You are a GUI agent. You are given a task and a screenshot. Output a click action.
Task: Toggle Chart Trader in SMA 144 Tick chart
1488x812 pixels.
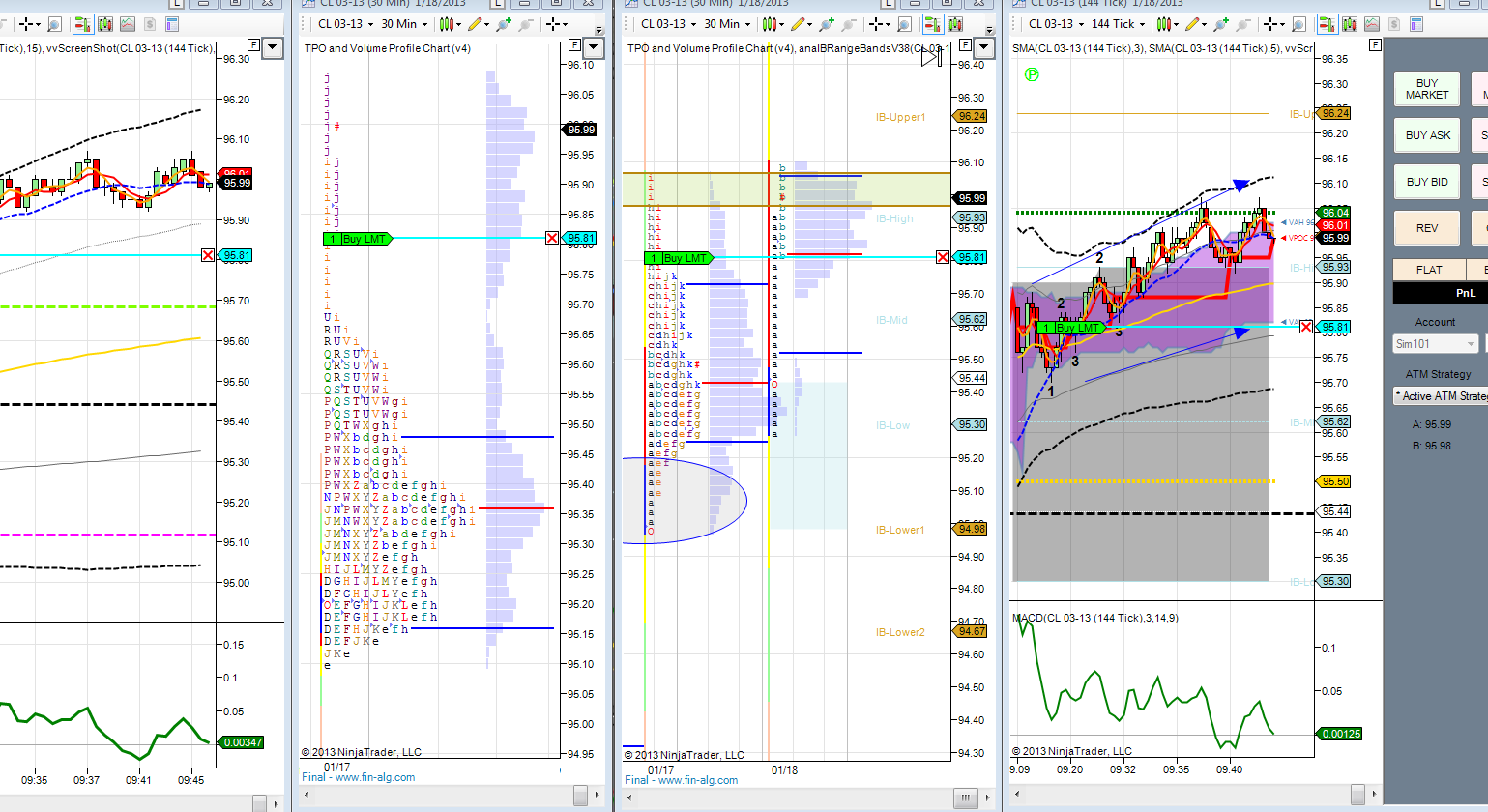point(1328,24)
